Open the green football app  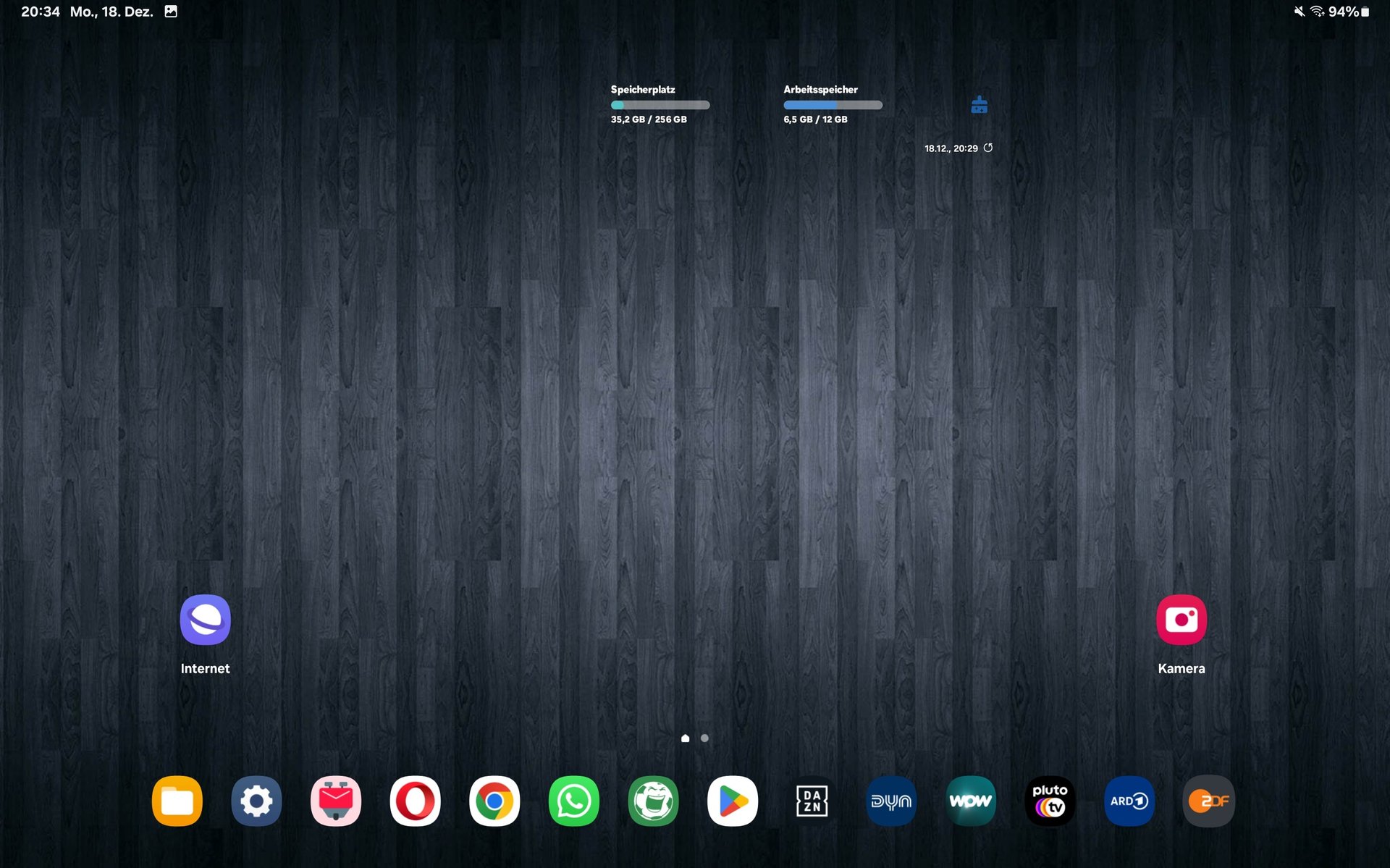click(x=653, y=801)
